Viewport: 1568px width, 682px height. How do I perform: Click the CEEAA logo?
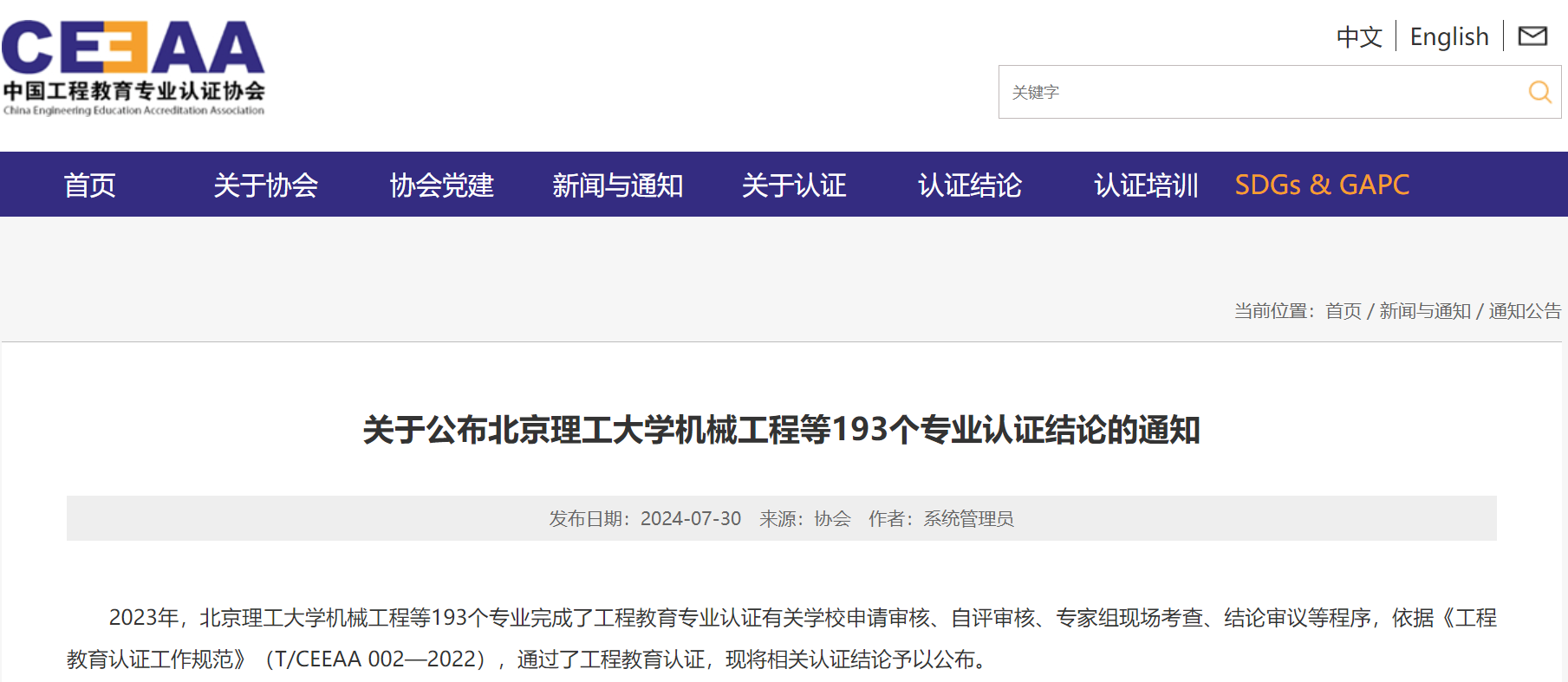pyautogui.click(x=133, y=68)
